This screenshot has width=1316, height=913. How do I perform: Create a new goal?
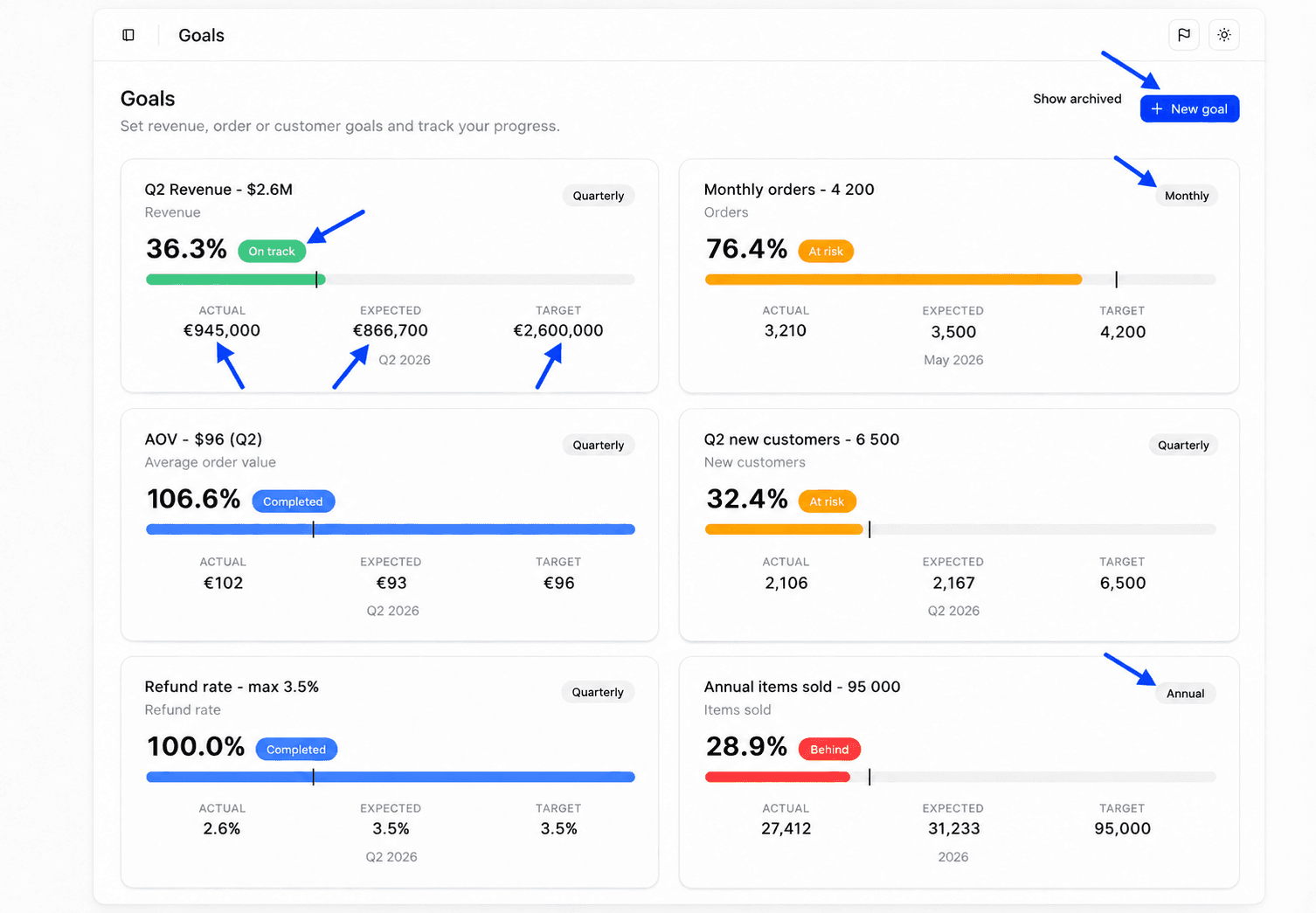coord(1189,108)
